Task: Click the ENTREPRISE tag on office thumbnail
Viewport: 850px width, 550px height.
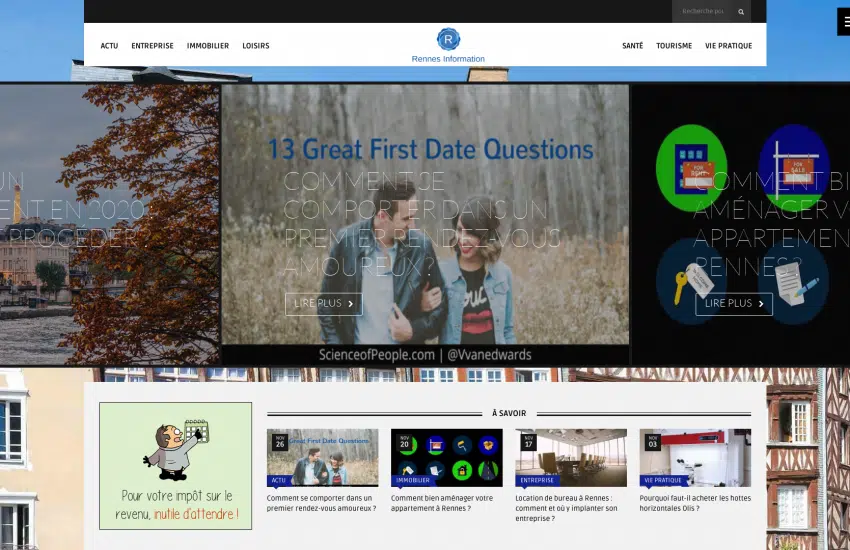Action: [x=537, y=481]
